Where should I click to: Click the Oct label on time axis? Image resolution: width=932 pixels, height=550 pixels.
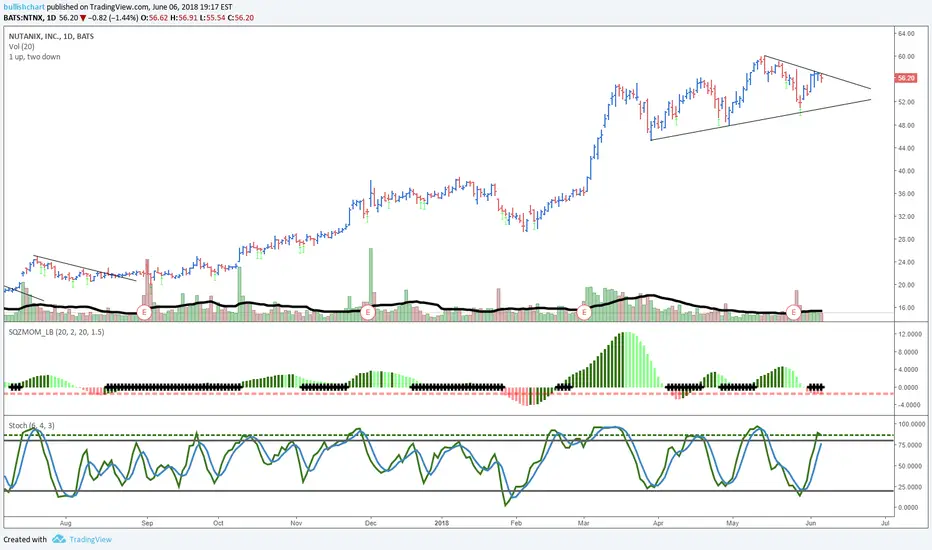218,523
